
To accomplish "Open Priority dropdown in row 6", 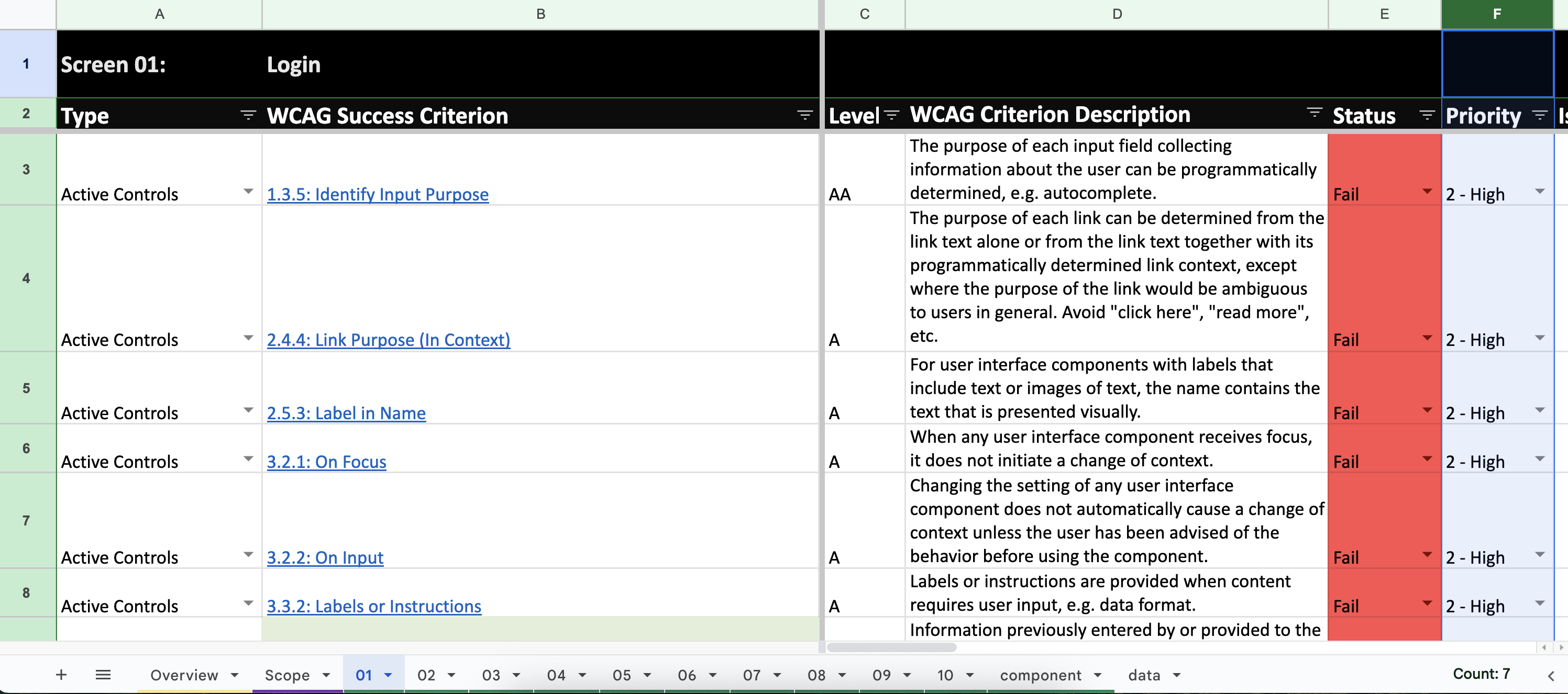I will (1539, 458).
